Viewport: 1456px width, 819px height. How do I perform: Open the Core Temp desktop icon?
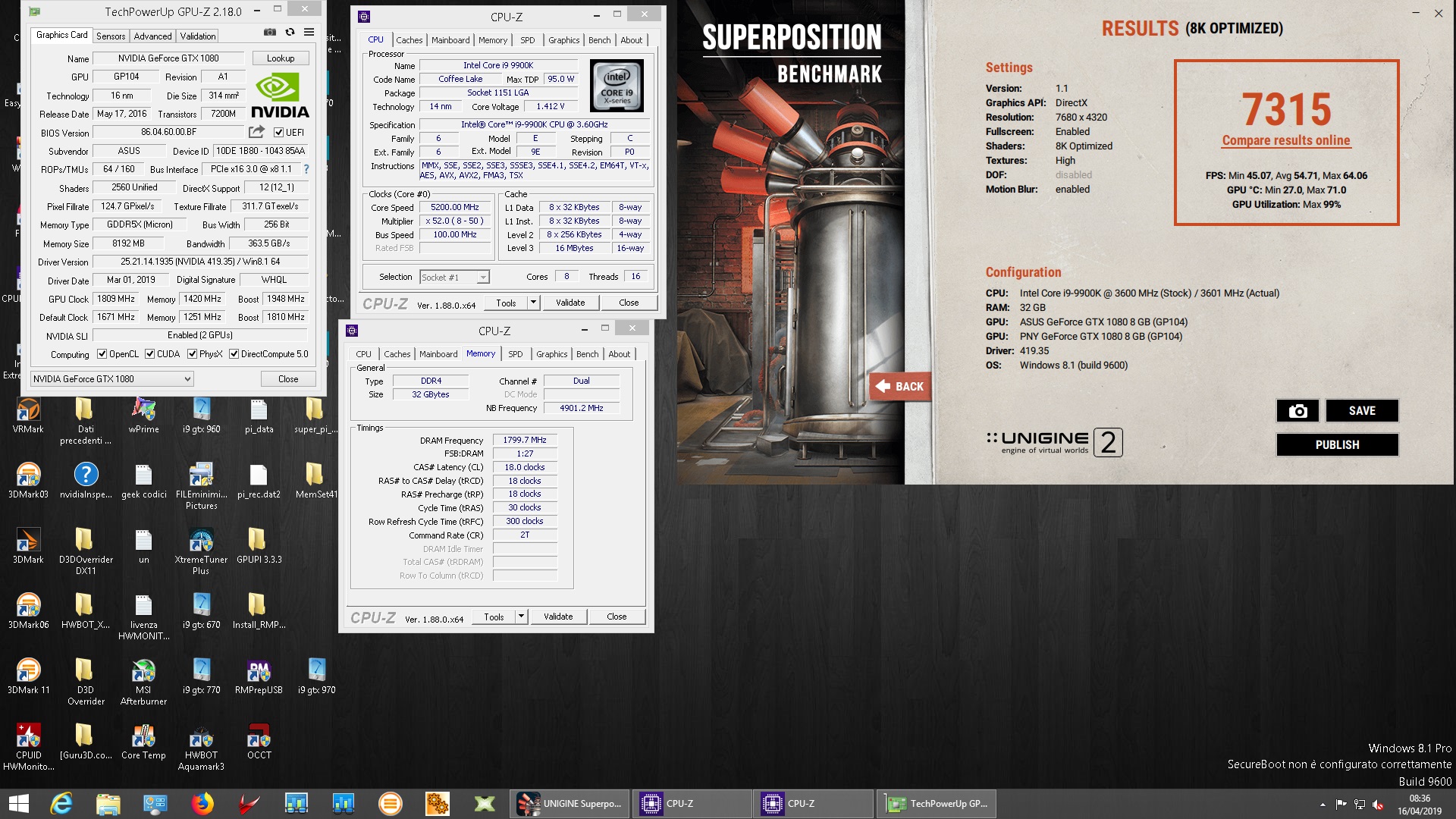click(143, 742)
